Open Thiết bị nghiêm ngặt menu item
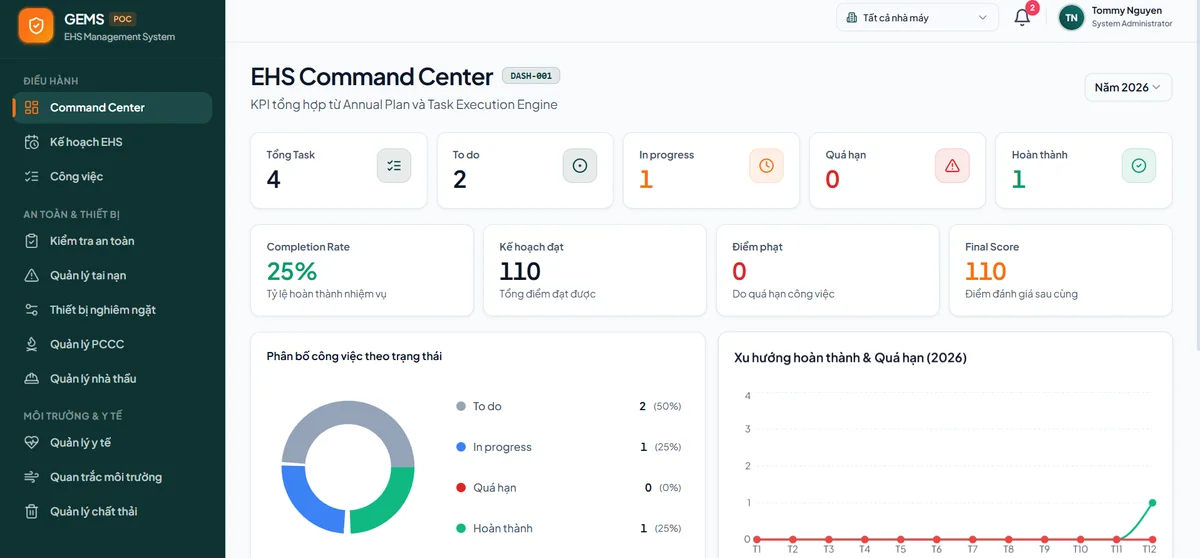Viewport: 1200px width, 558px height. pyautogui.click(x=112, y=310)
